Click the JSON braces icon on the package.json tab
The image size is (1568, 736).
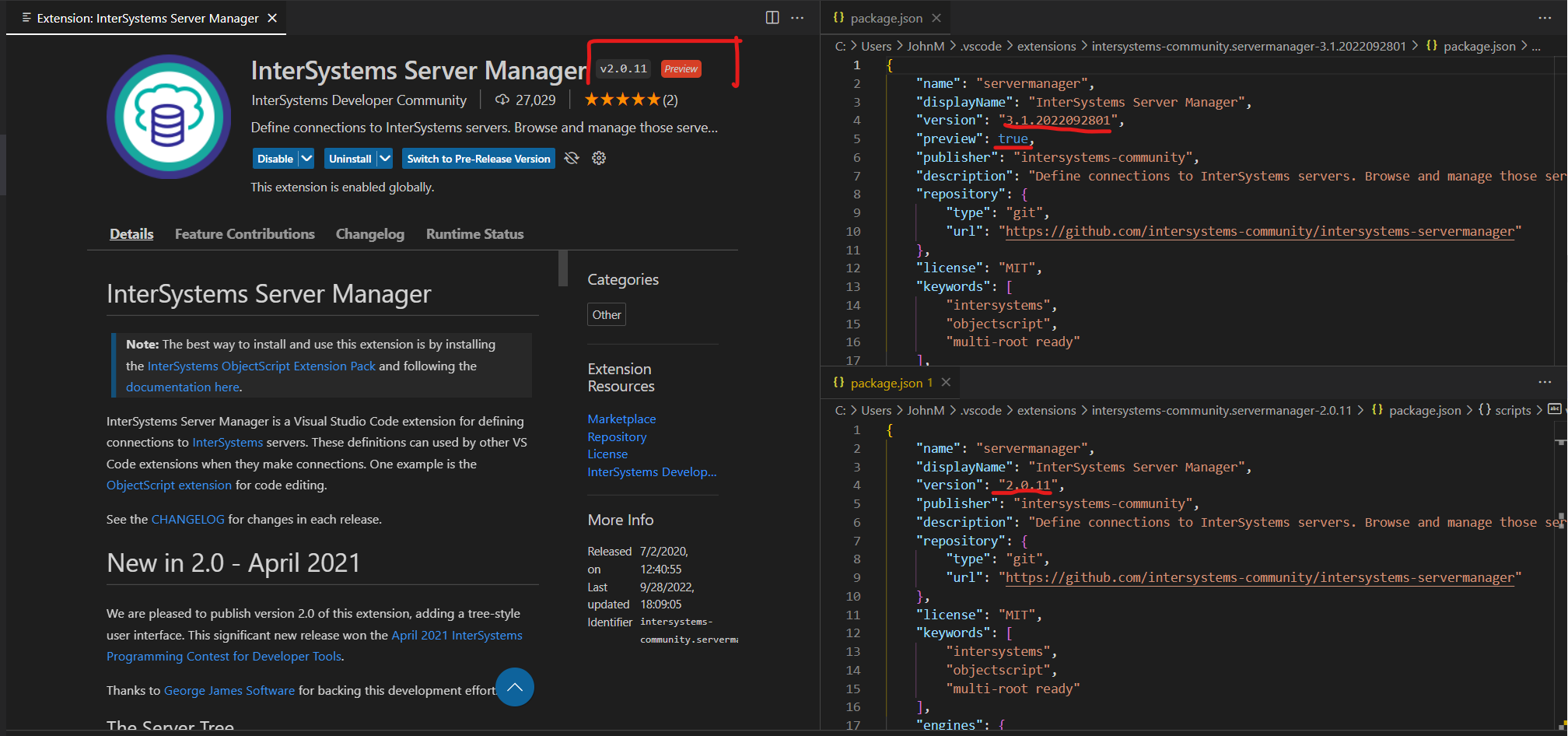pos(838,17)
